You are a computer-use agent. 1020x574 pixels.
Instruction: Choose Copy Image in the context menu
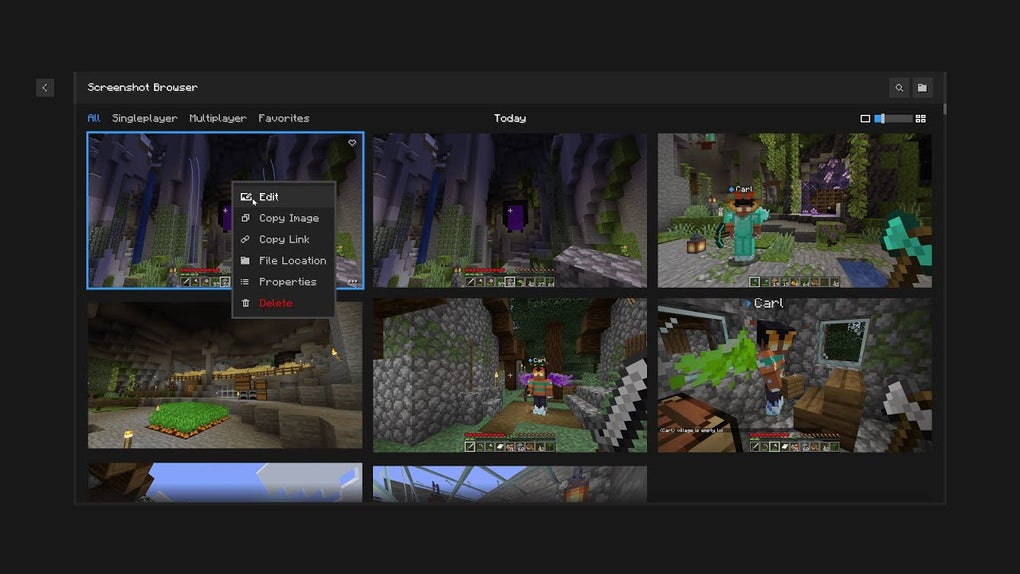(284, 218)
